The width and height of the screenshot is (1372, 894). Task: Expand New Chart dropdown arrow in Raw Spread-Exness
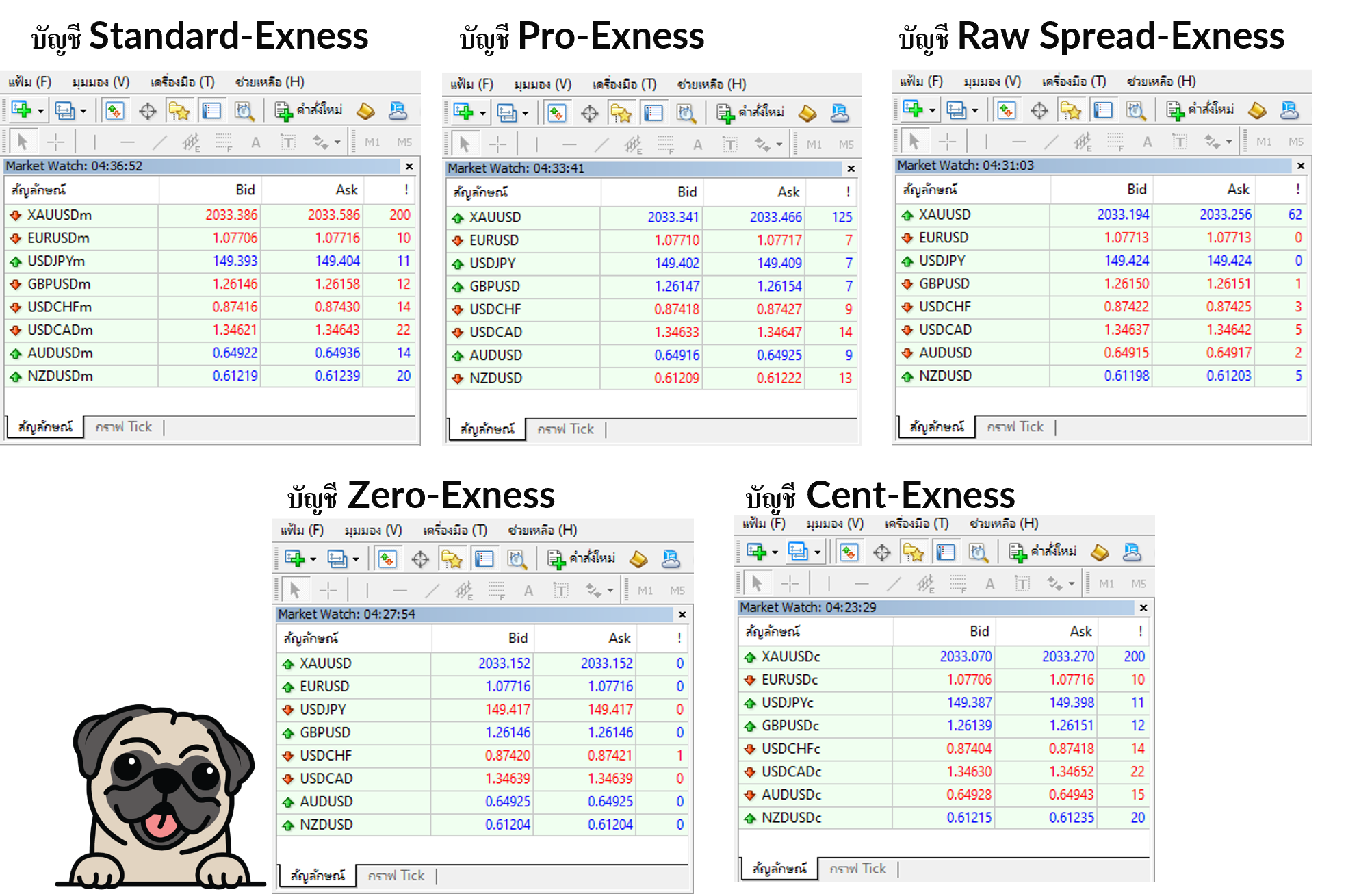click(932, 110)
